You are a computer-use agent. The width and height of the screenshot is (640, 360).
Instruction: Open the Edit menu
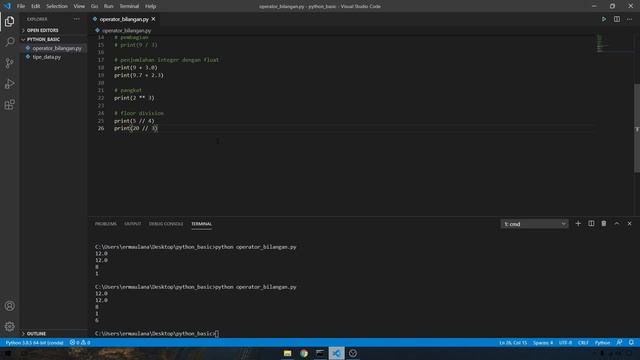(x=36, y=6)
